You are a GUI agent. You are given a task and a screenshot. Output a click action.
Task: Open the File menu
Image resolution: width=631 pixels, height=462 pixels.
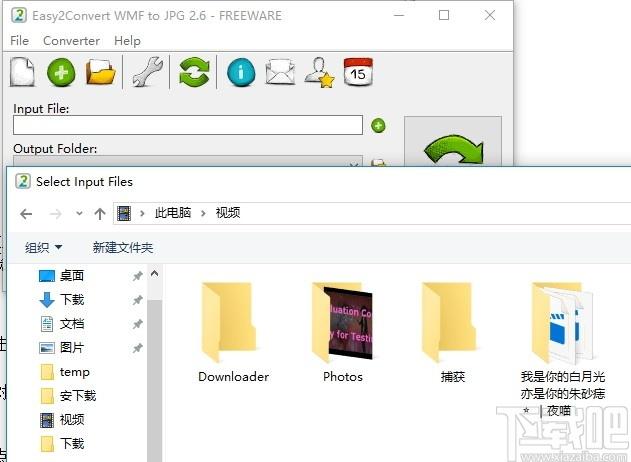[19, 41]
